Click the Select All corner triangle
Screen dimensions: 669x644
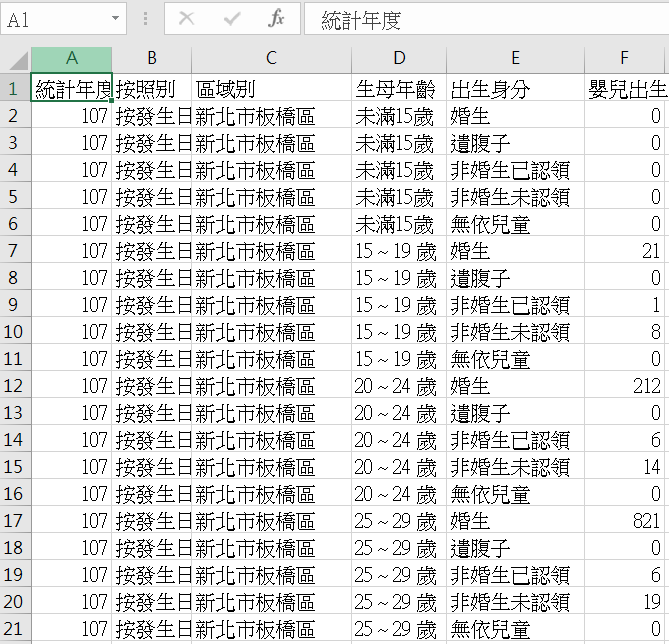15,59
